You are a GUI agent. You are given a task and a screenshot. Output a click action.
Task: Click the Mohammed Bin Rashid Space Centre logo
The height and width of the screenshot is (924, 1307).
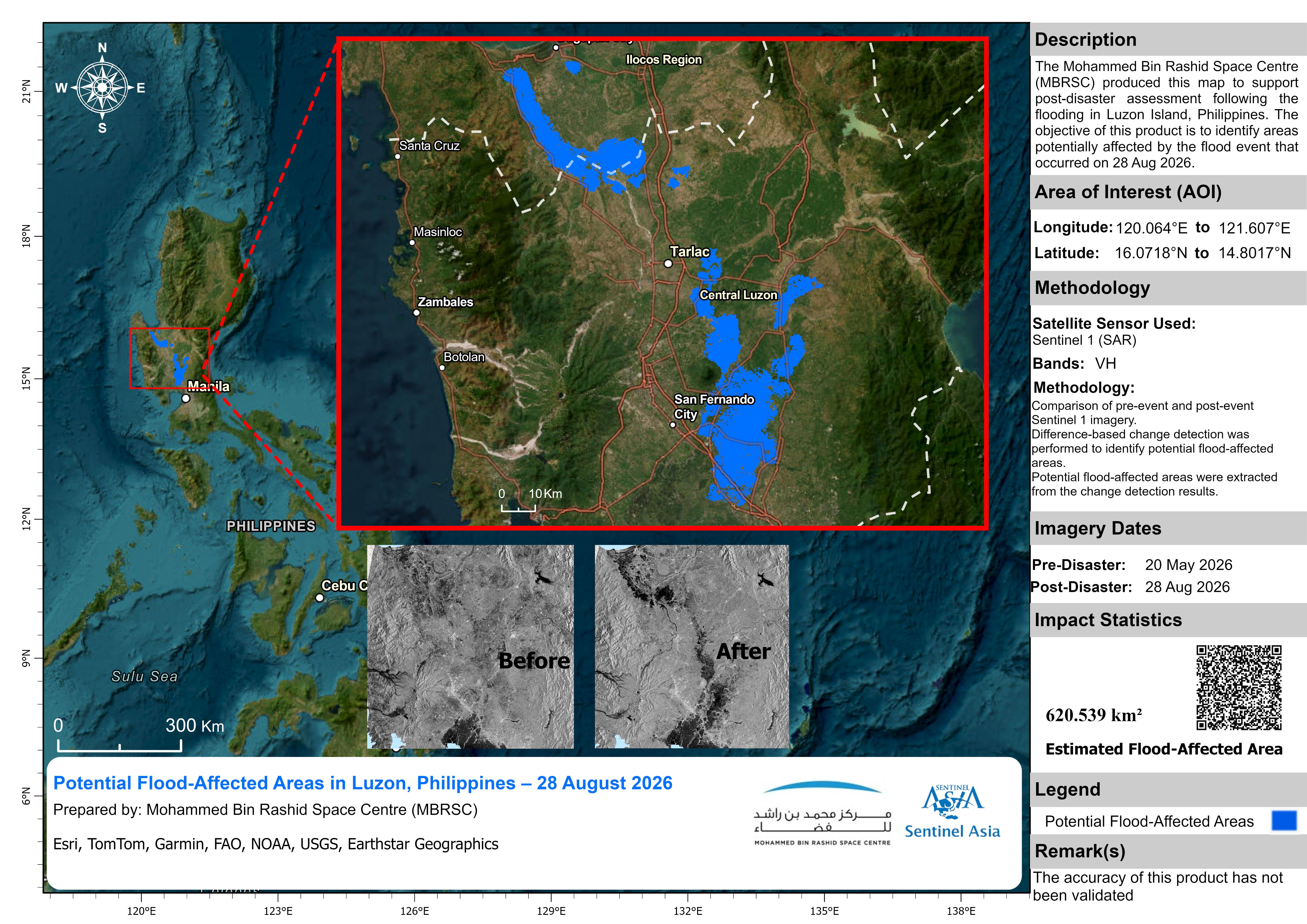pyautogui.click(x=823, y=813)
